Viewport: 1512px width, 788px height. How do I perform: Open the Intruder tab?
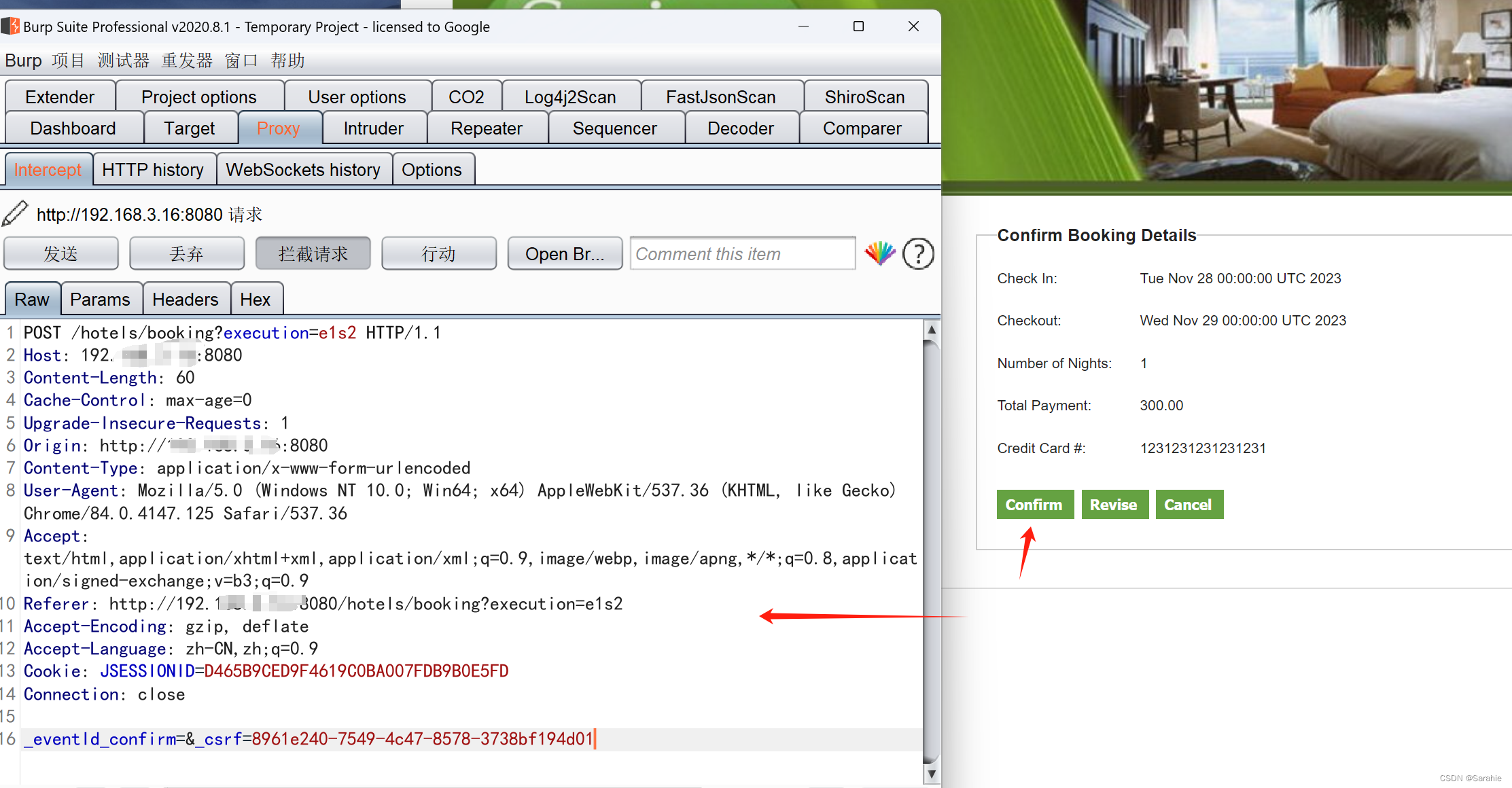[x=374, y=128]
